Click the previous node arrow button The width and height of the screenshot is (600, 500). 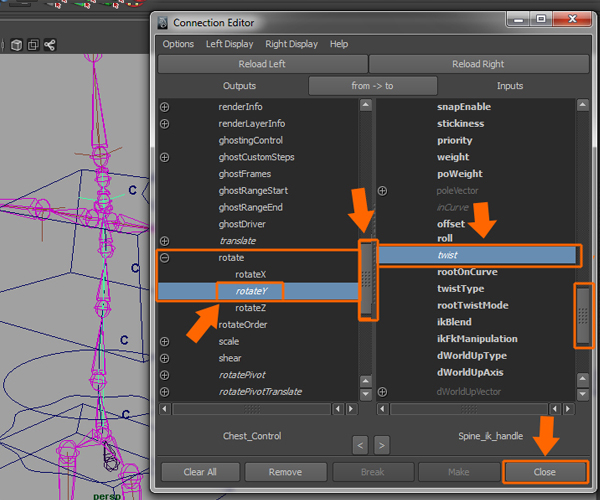[x=360, y=445]
